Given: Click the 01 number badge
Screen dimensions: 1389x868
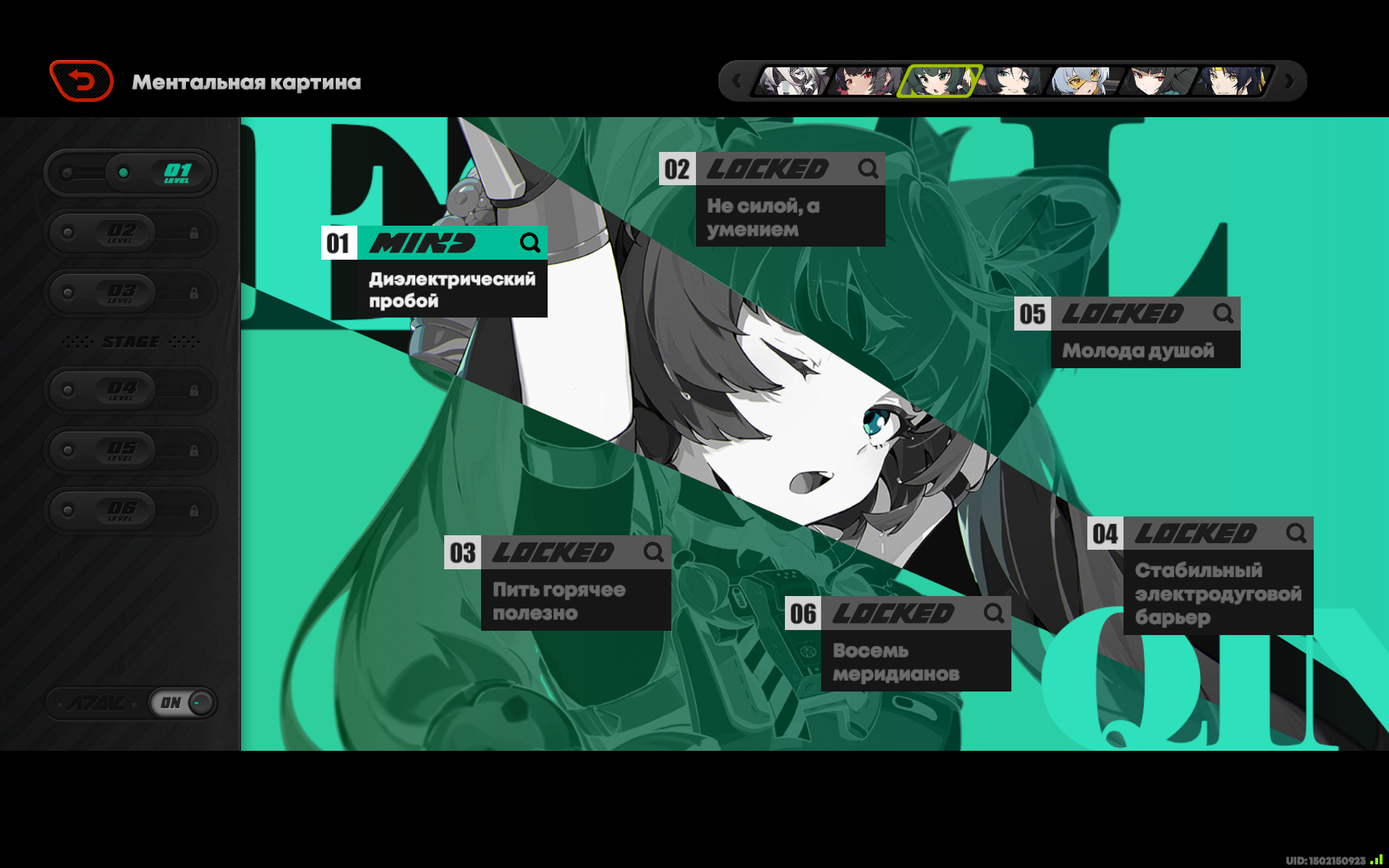Looking at the screenshot, I should tap(339, 243).
